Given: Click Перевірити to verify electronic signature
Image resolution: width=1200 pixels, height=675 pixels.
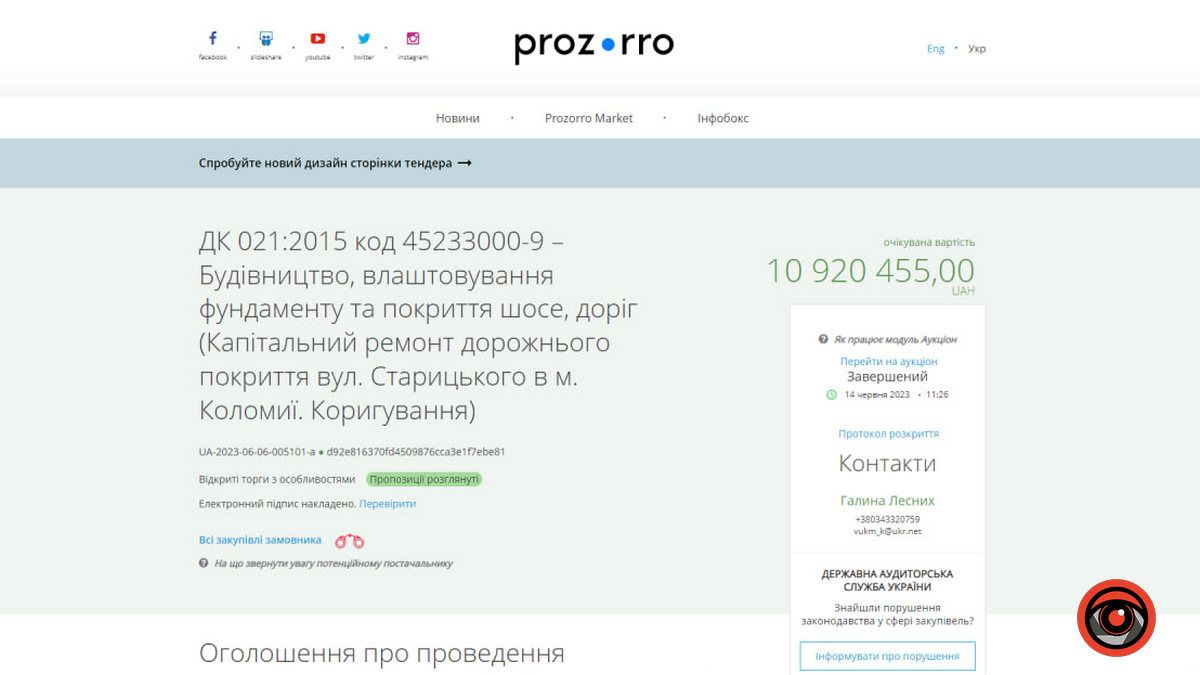Looking at the screenshot, I should [x=390, y=504].
